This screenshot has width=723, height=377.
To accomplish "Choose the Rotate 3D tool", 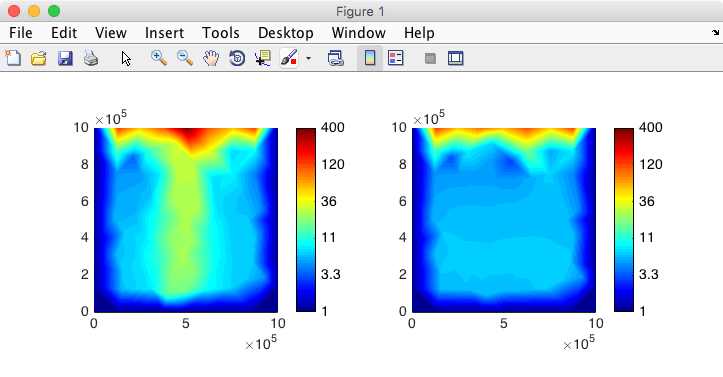I will tap(237, 59).
